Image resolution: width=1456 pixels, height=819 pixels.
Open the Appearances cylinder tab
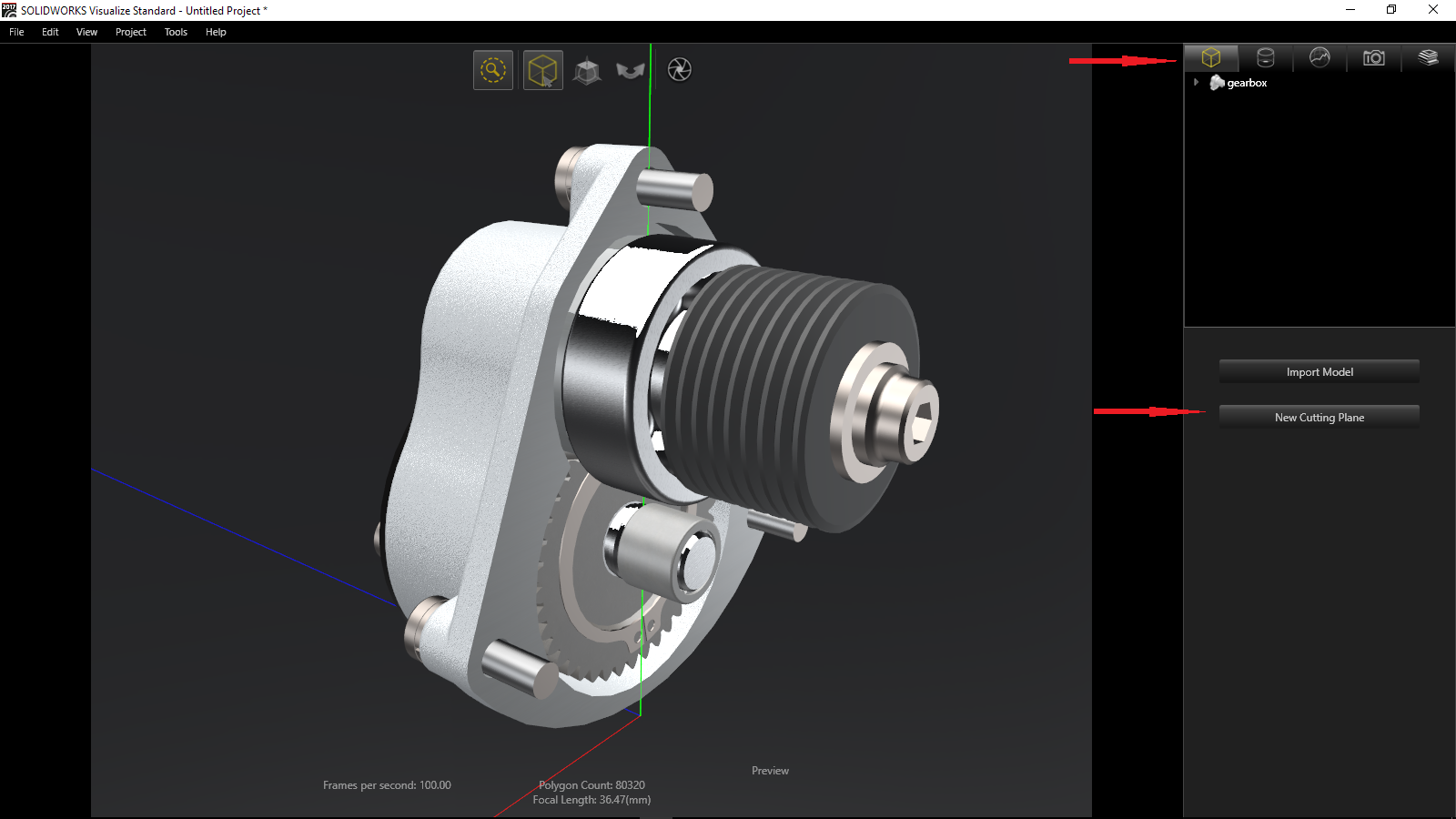point(1265,58)
